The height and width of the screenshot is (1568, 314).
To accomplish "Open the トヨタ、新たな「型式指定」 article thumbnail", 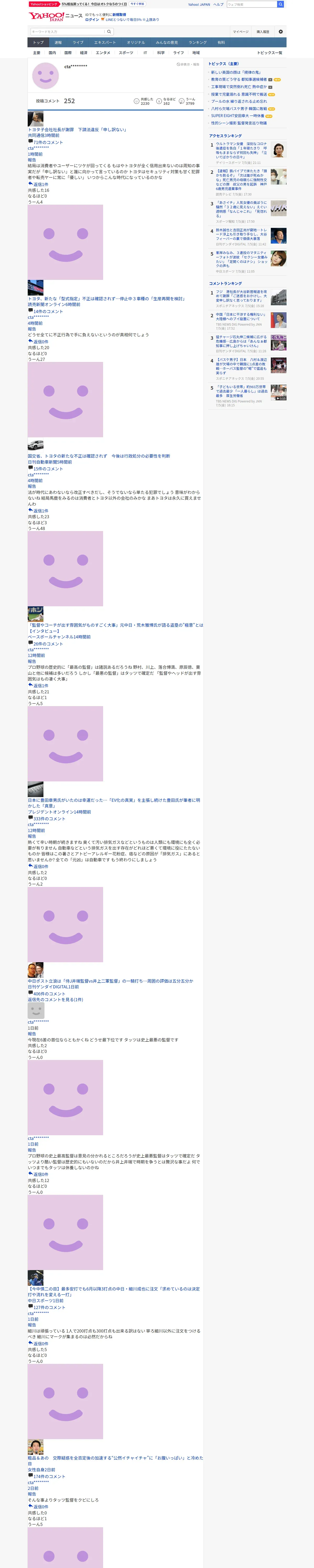I will click(35, 288).
